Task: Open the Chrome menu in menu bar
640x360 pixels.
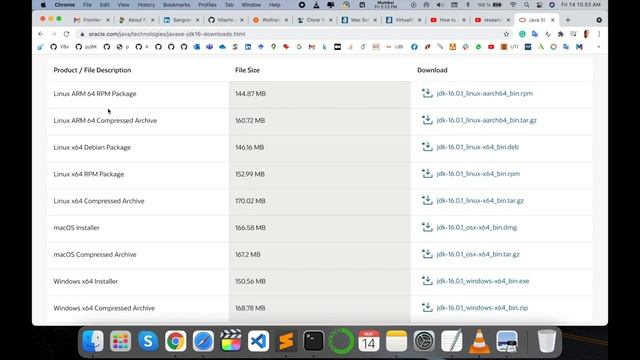Action: 65,5
